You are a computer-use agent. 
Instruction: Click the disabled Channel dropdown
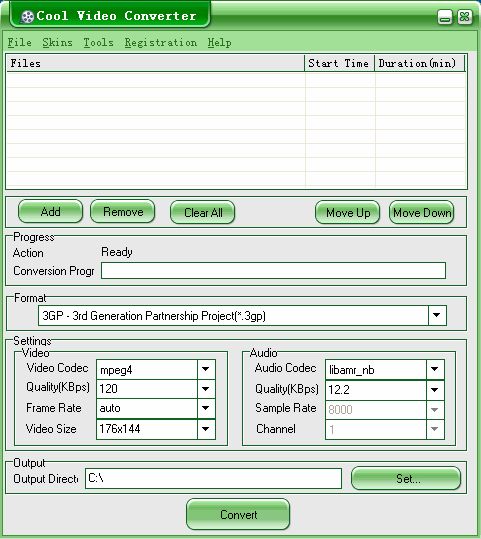pyautogui.click(x=385, y=429)
